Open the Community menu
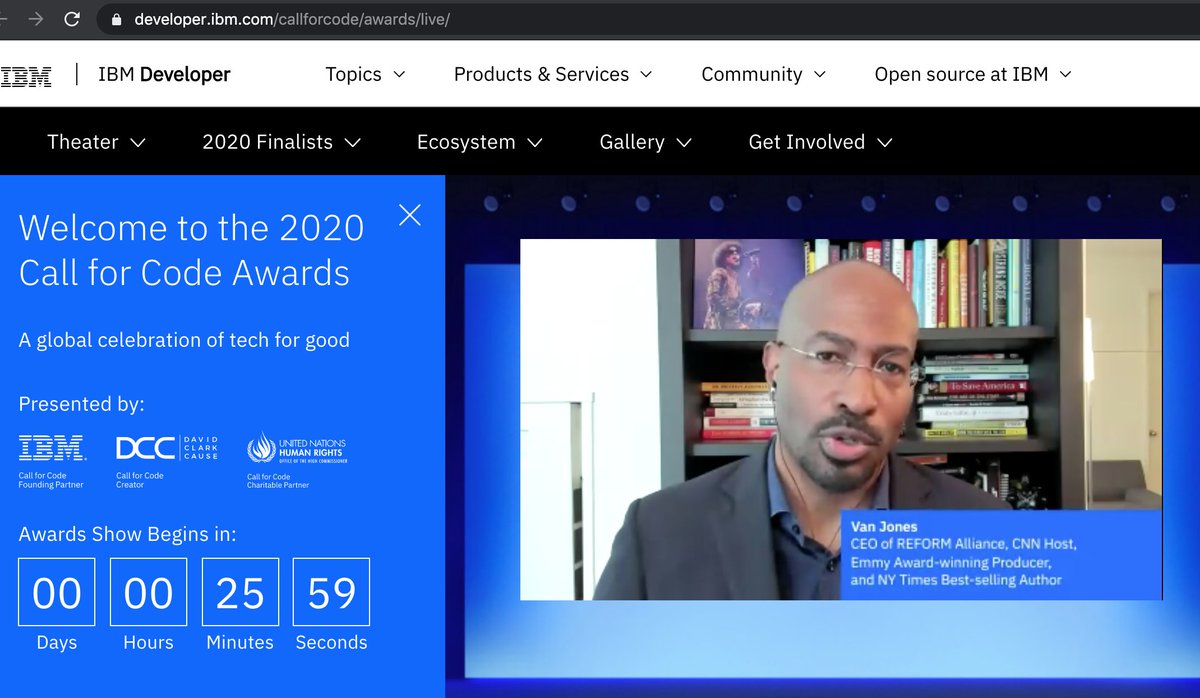 point(764,74)
